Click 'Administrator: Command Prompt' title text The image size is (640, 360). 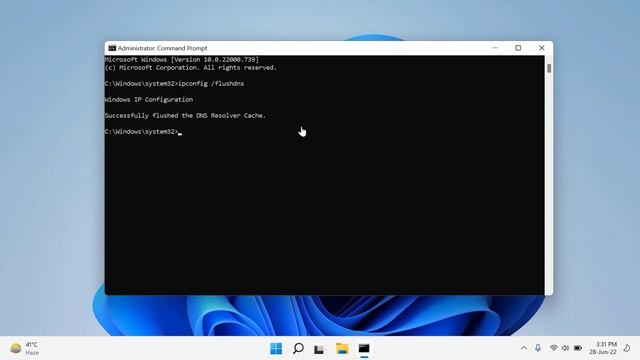[x=162, y=48]
